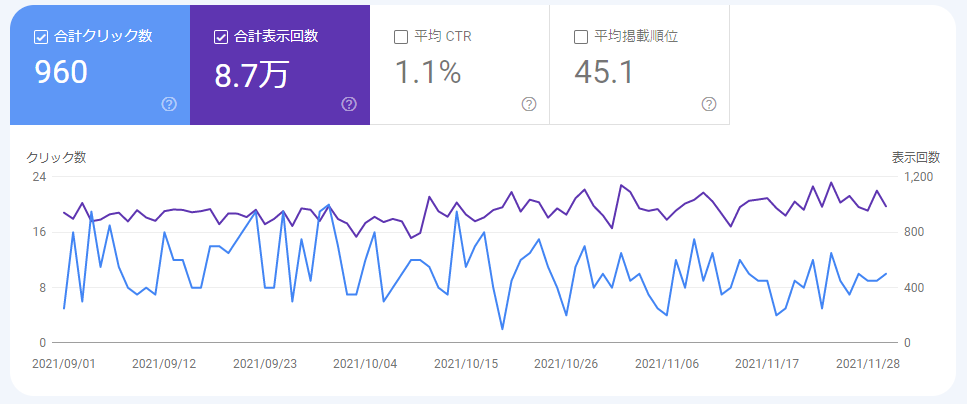Click the 合計表示回数 label text
The height and width of the screenshot is (404, 967).
click(276, 36)
